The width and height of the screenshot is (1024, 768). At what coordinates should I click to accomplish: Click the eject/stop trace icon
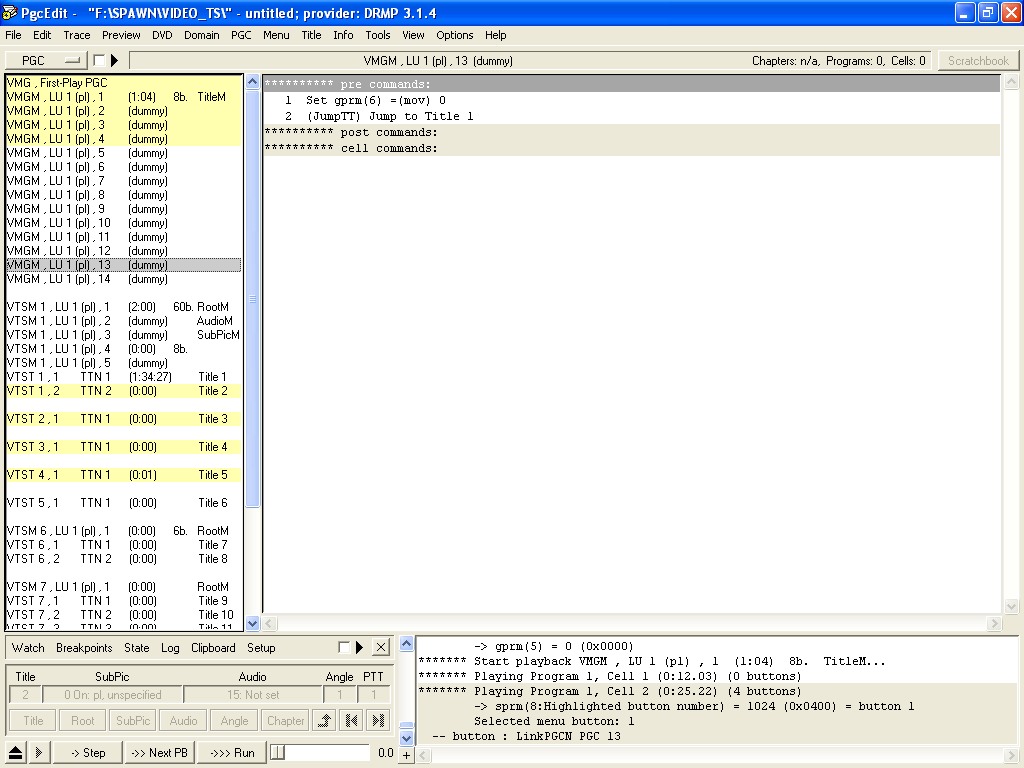[x=15, y=752]
